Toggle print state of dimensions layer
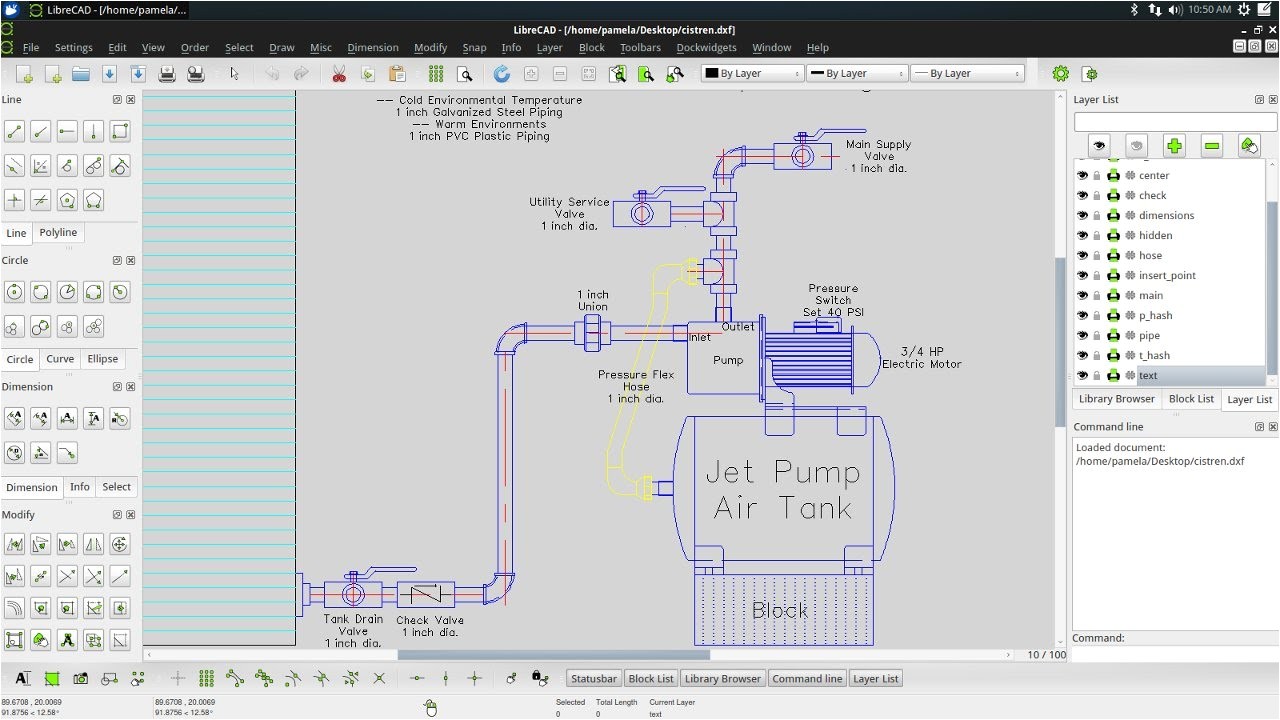This screenshot has width=1280, height=720. click(x=1113, y=216)
